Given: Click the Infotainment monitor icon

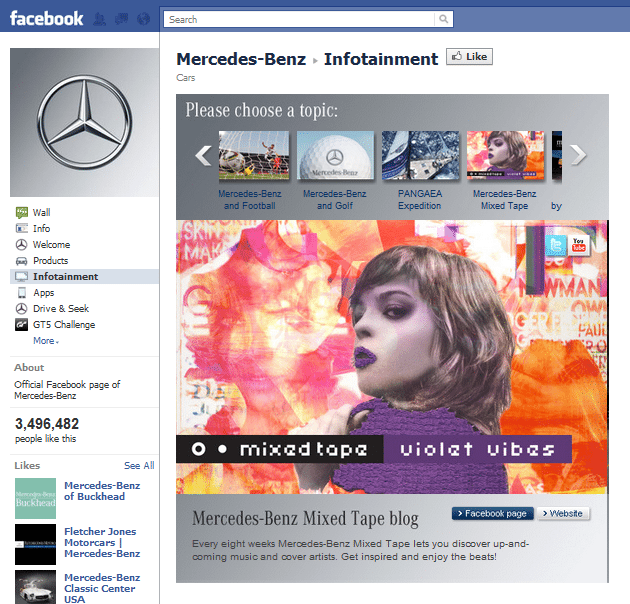Looking at the screenshot, I should (21, 276).
